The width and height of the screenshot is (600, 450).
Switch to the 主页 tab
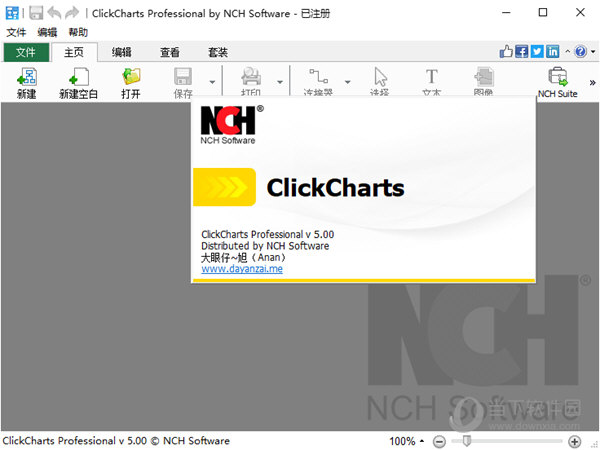point(74,52)
